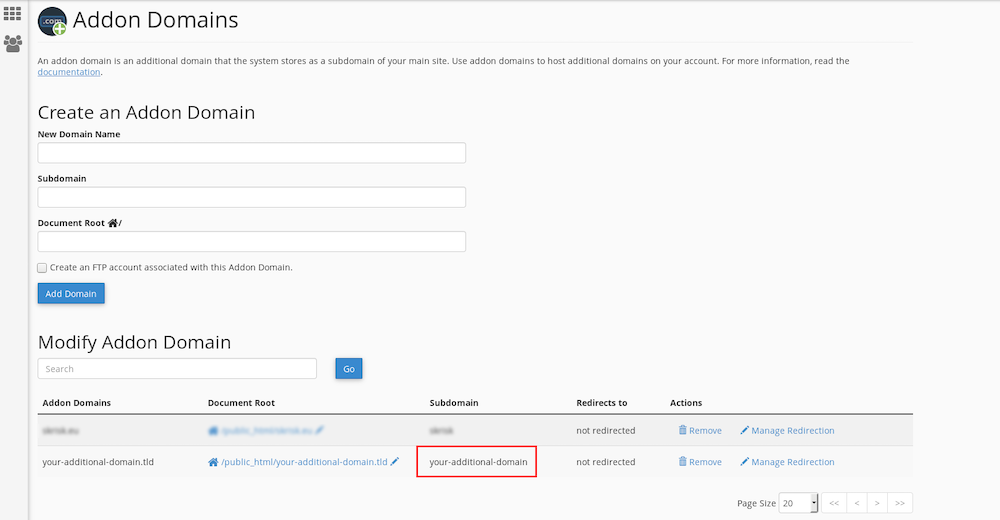This screenshot has width=1000, height=520.
Task: Enable FTP account creation checkbox
Action: [x=42, y=268]
